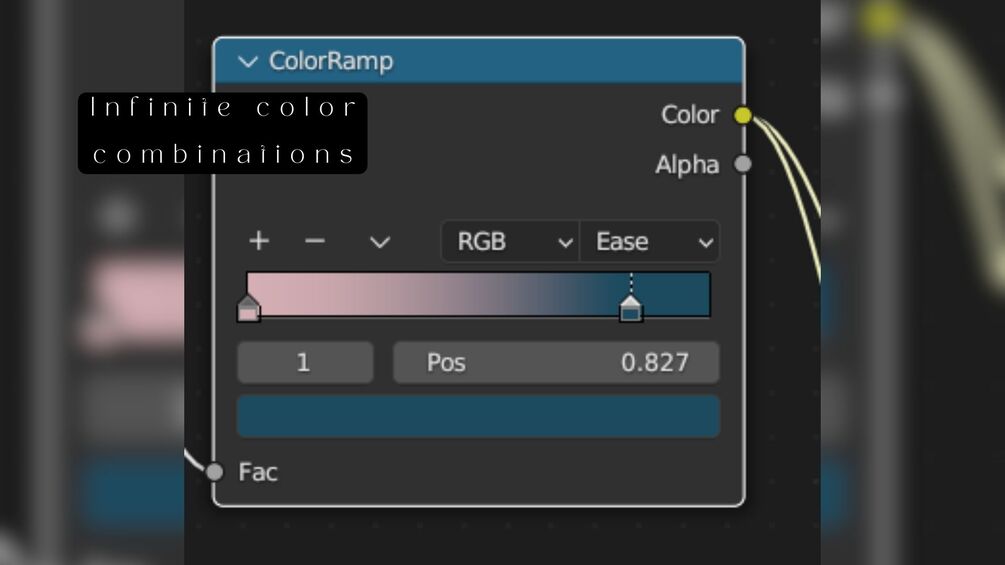
Task: Click the Pos field showing 0.827
Action: tap(556, 362)
